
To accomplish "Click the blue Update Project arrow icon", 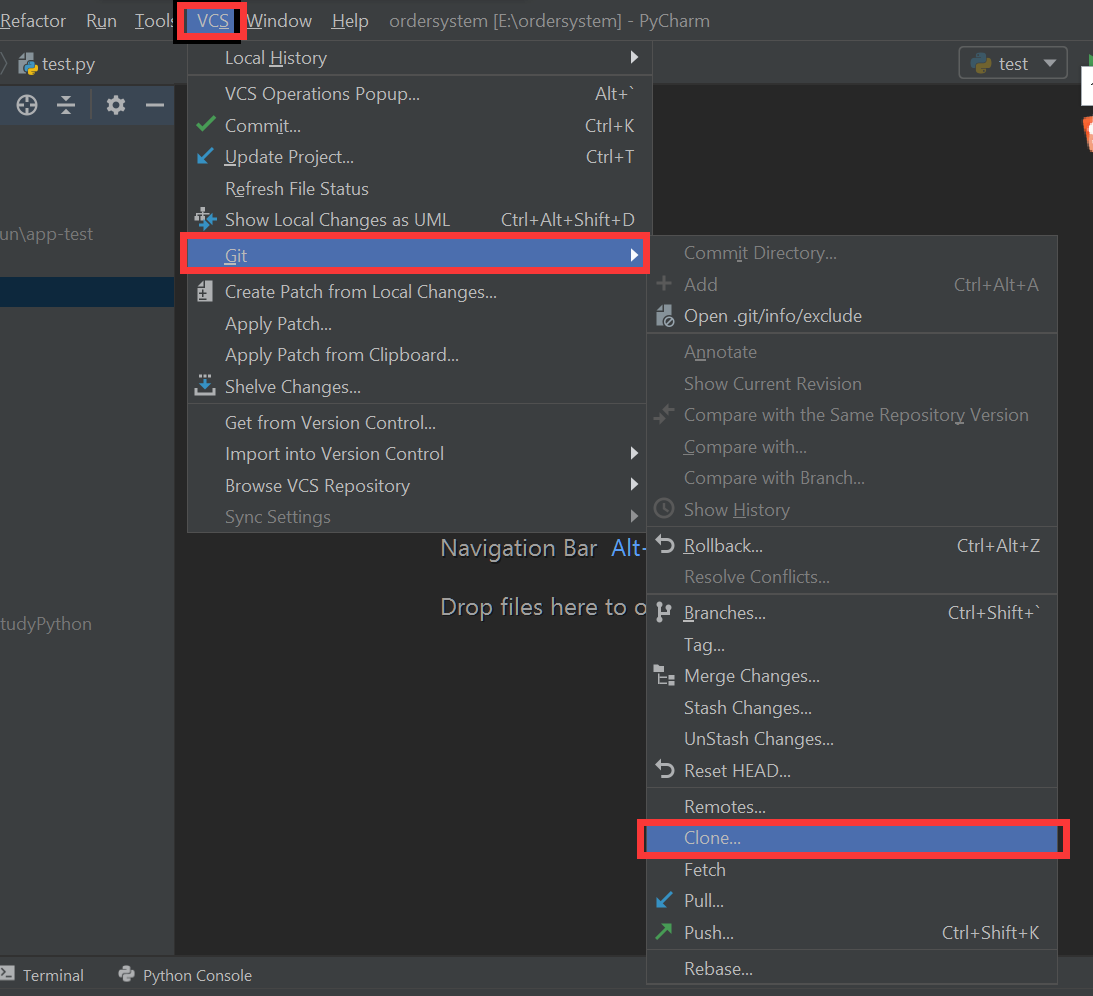I will point(205,156).
